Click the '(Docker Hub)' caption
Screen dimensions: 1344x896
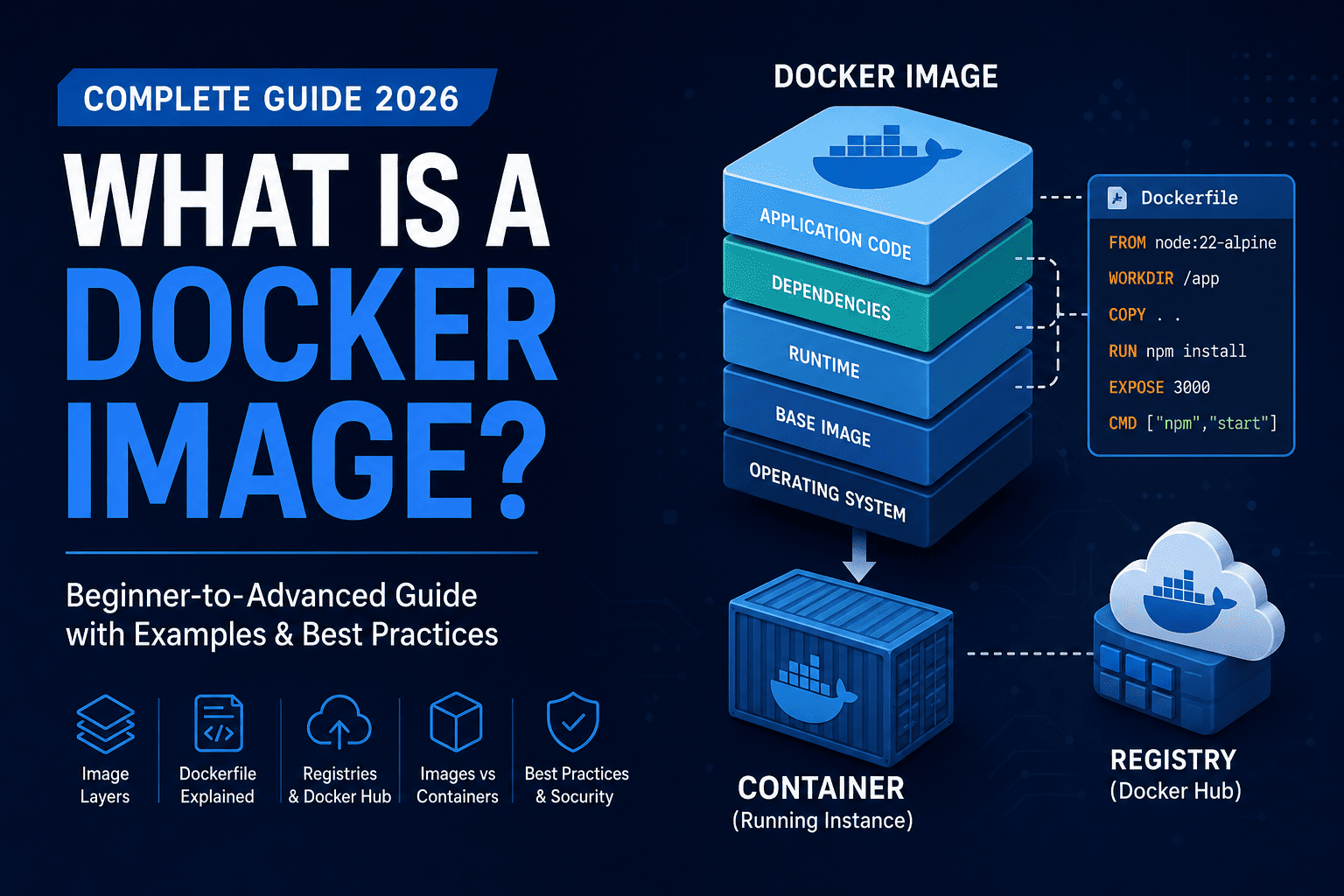[x=1175, y=791]
